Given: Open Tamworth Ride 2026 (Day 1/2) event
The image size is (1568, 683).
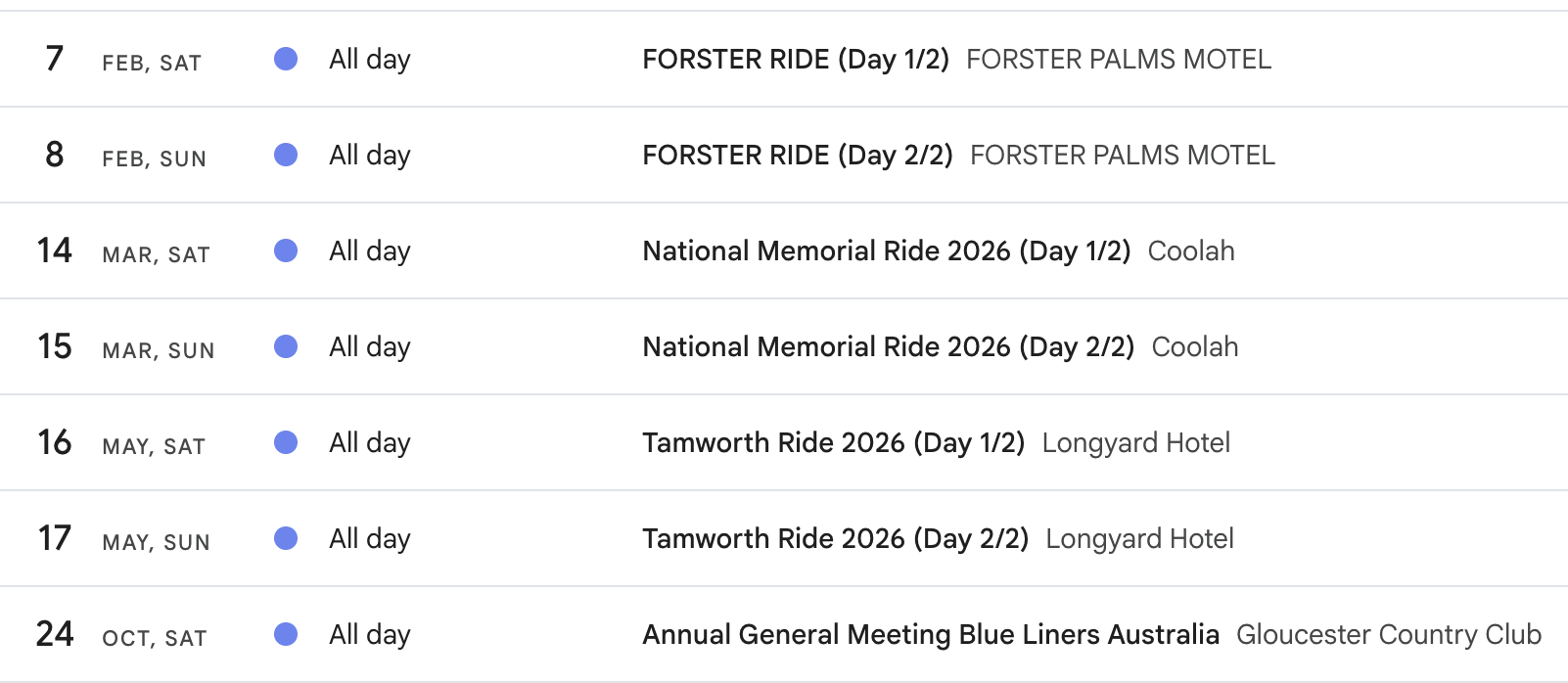Looking at the screenshot, I should pos(833,443).
